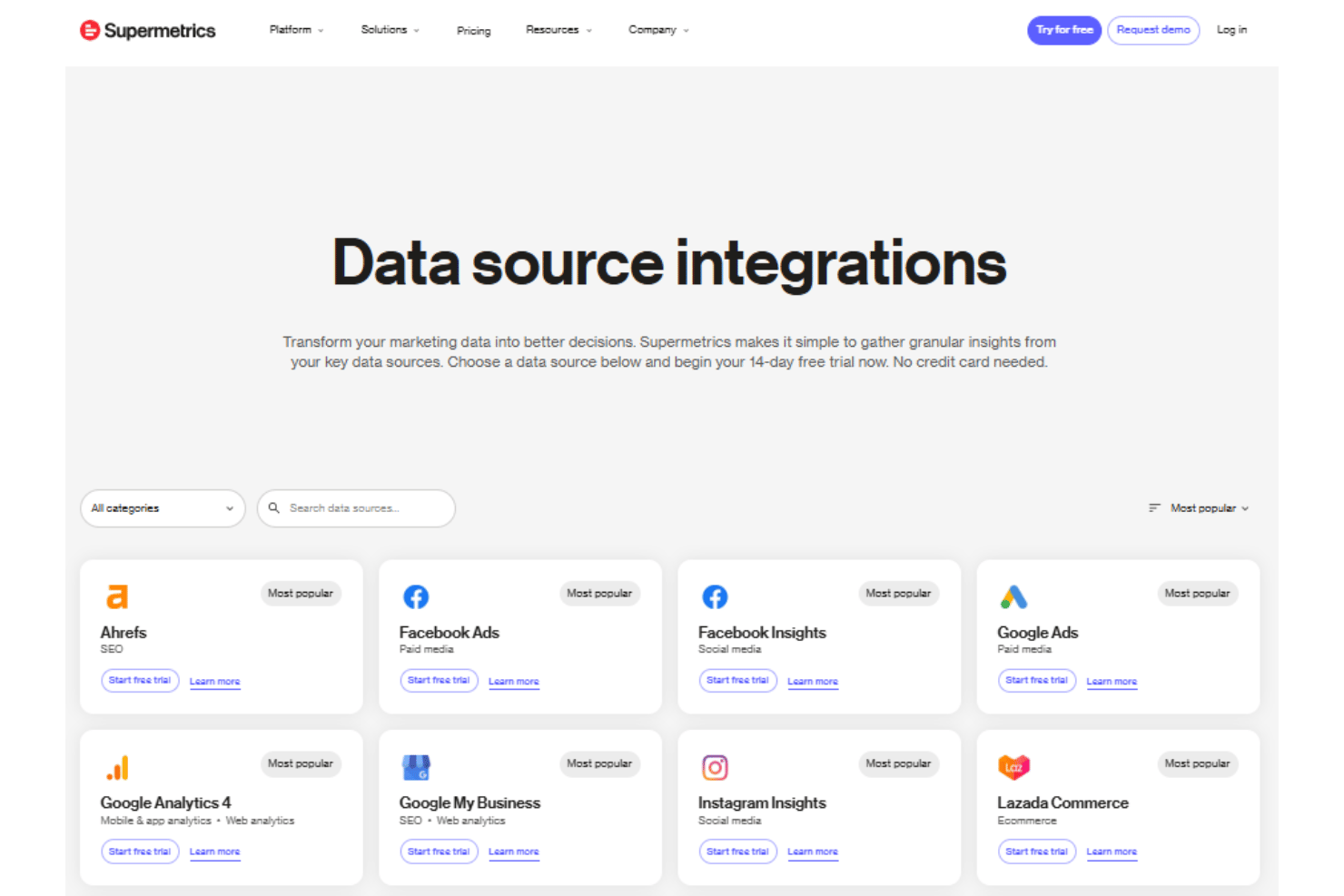This screenshot has height=896, width=1344.
Task: Start free trial for Instagram Insights
Action: point(737,852)
